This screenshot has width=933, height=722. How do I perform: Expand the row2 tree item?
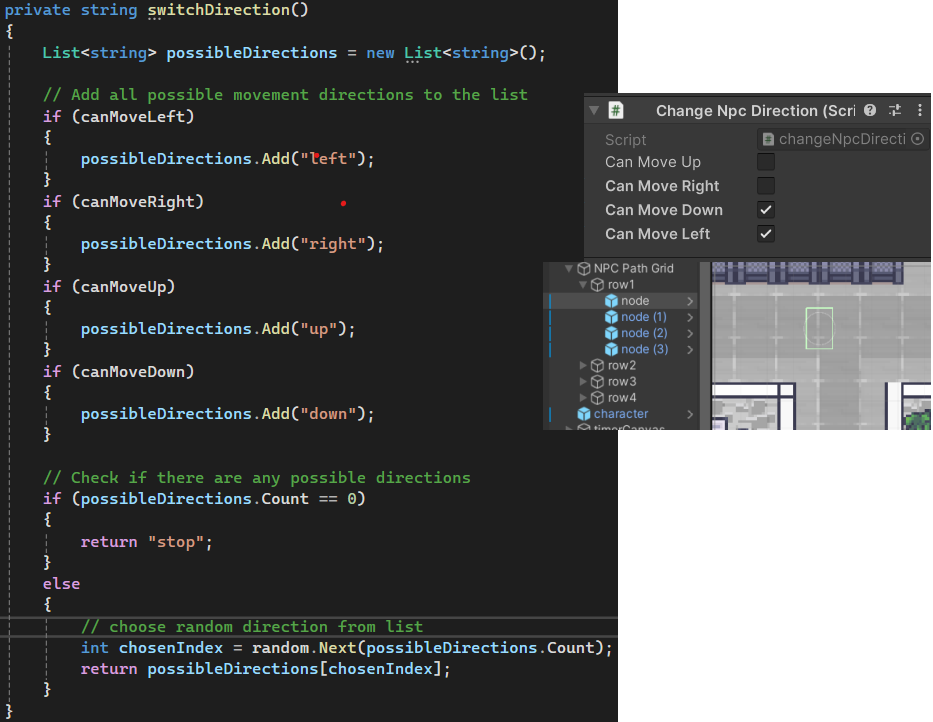[584, 366]
